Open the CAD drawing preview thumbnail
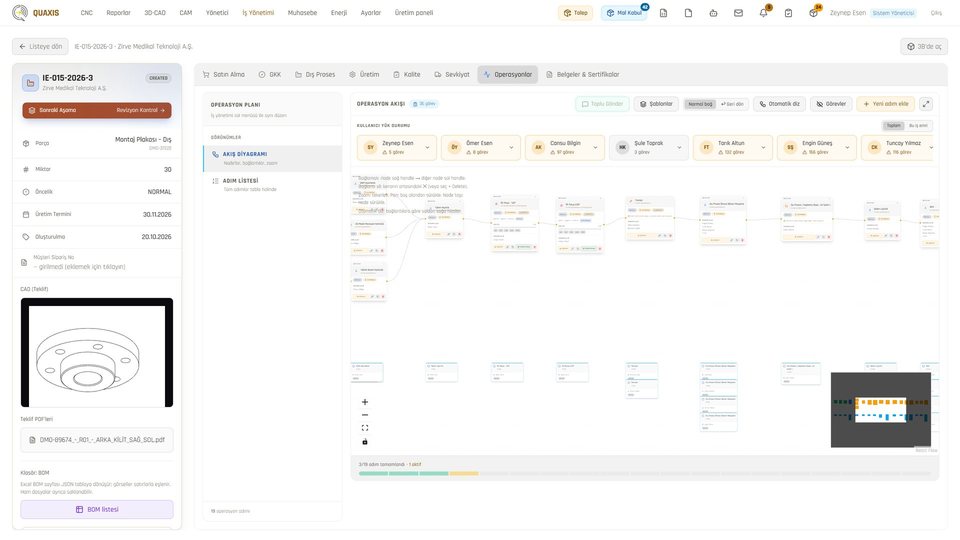Viewport: 960px width, 540px height. click(x=97, y=353)
